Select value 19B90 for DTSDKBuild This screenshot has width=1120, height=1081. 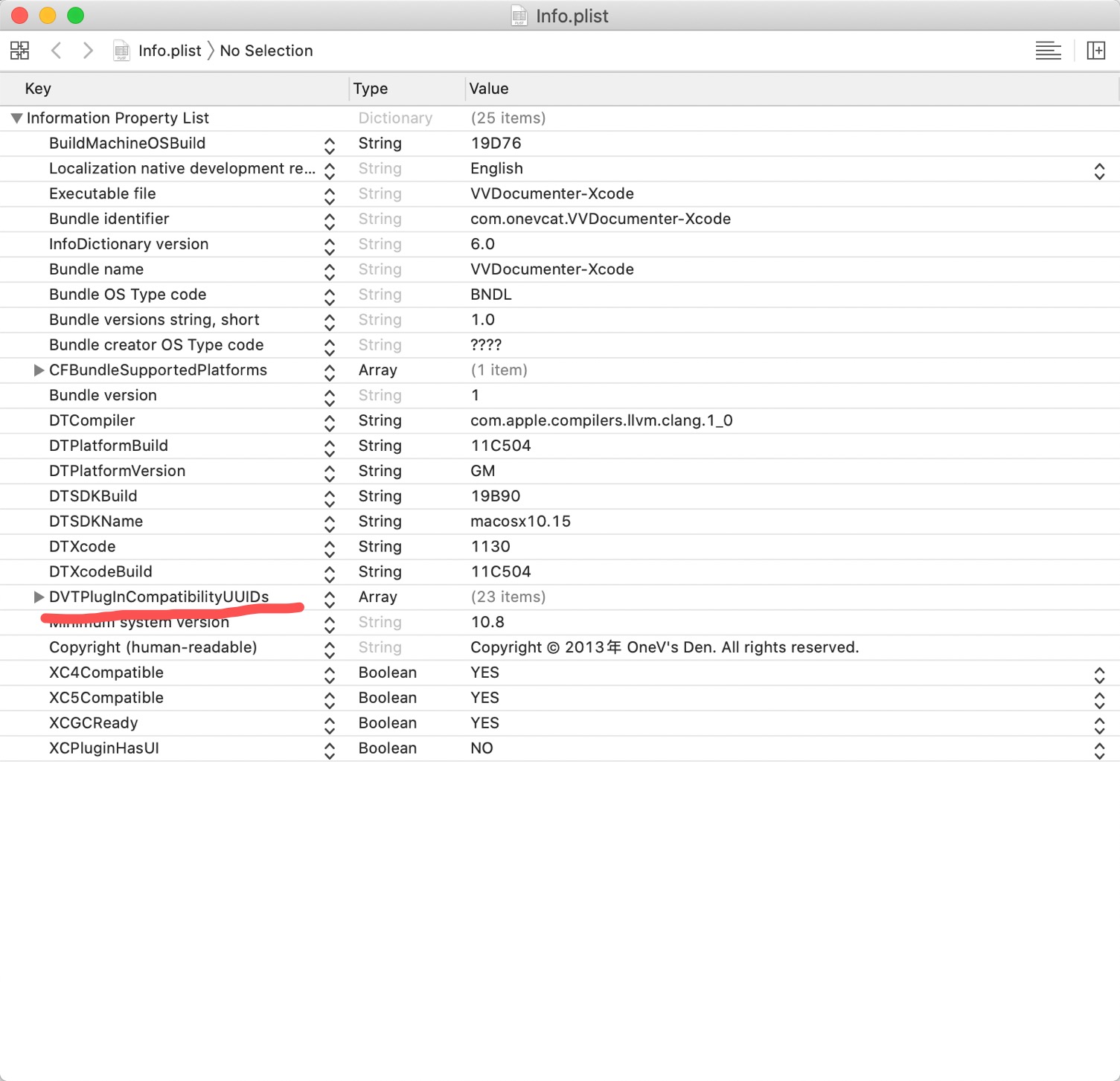[x=496, y=496]
